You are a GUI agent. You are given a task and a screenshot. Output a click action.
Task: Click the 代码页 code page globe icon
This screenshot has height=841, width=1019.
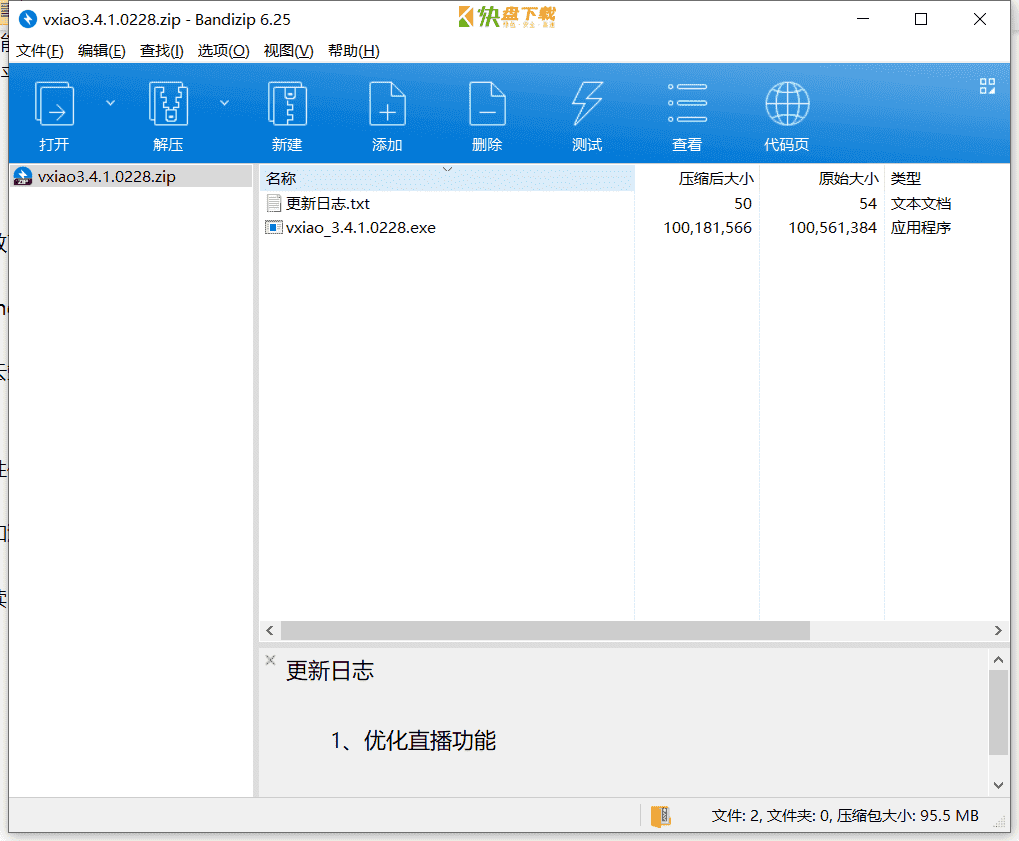tap(787, 103)
